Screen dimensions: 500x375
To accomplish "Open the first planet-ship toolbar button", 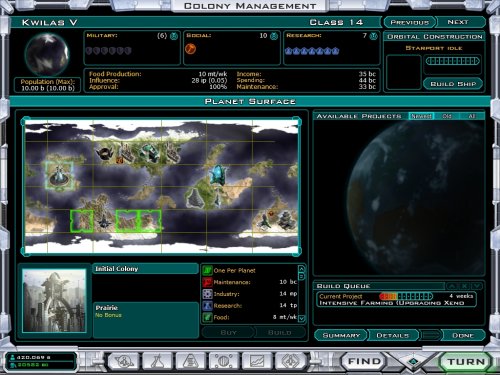I will (124, 361).
